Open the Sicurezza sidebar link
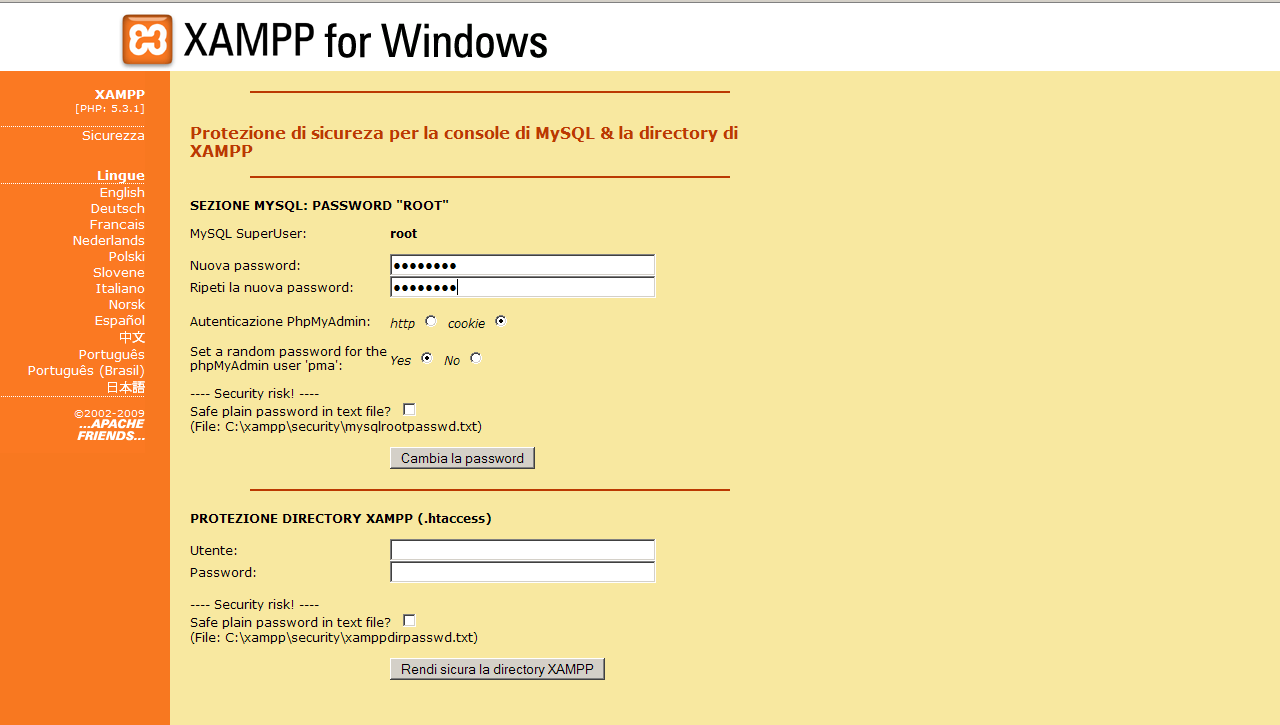Image resolution: width=1280 pixels, height=725 pixels. coord(113,136)
